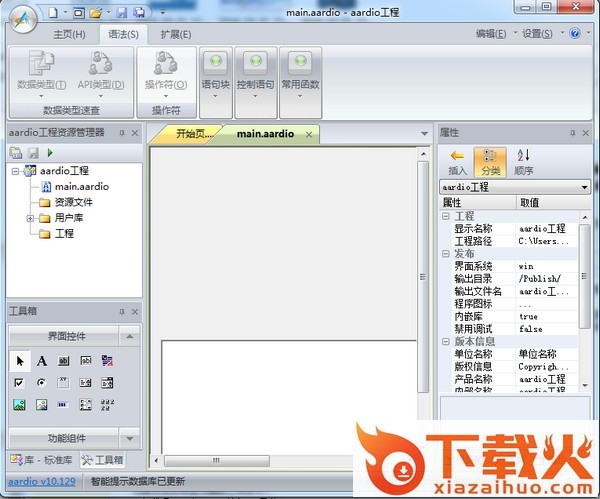Pick the radio button control in the toolbox
Screen dimensions: 600x499
click(42, 383)
